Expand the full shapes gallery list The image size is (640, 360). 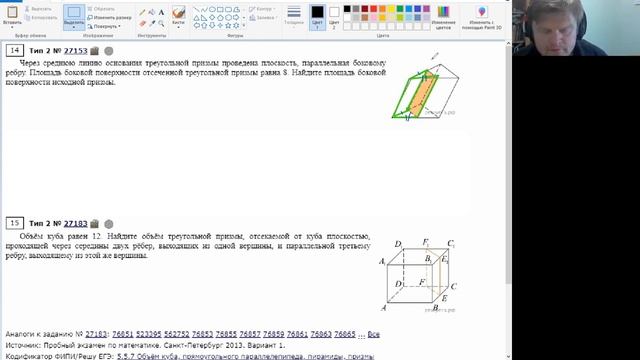(x=244, y=25)
